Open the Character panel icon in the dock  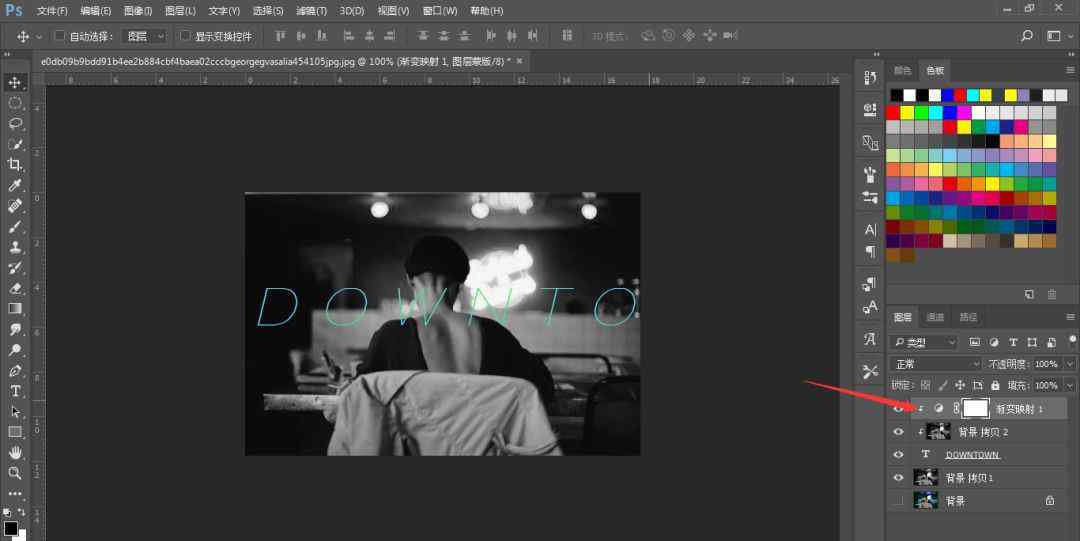870,229
